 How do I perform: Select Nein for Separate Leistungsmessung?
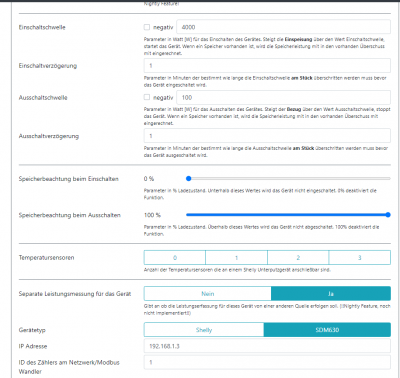[208, 294]
